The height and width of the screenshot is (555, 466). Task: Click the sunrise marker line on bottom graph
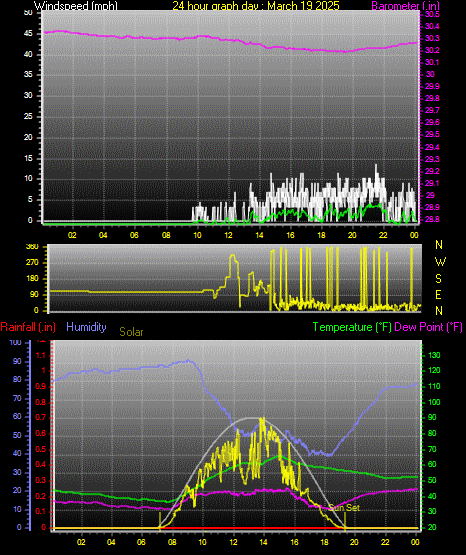160,520
